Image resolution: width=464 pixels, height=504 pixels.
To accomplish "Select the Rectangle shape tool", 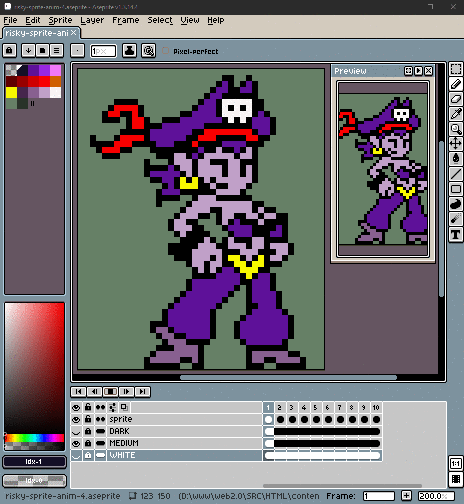I will (456, 189).
